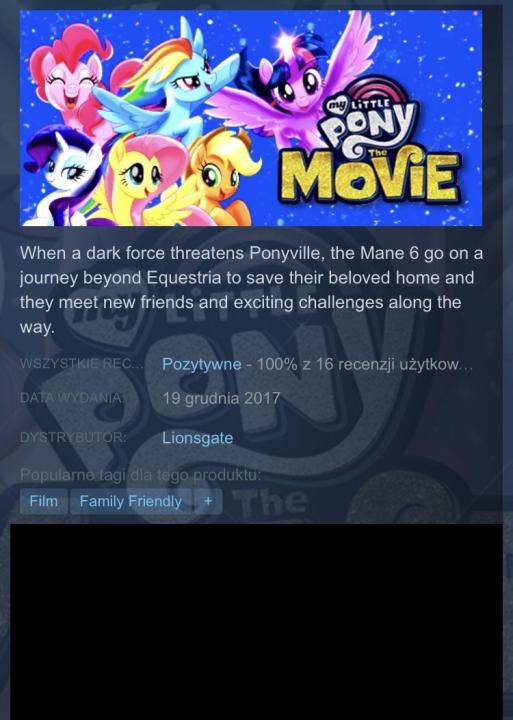Image resolution: width=513 pixels, height=720 pixels.
Task: Select the Film tag
Action: (x=44, y=501)
